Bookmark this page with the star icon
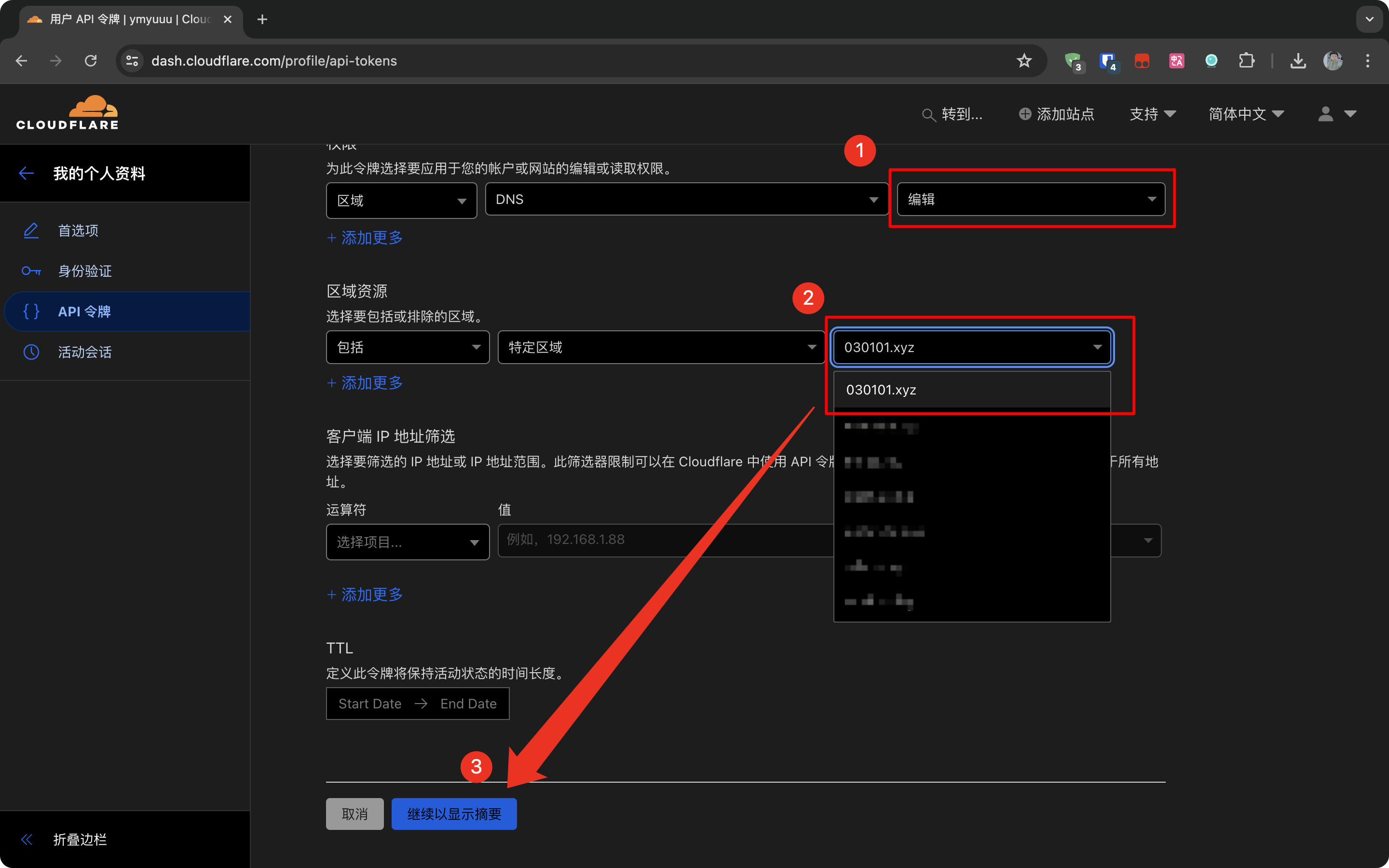Viewport: 1389px width, 868px height. (1024, 61)
